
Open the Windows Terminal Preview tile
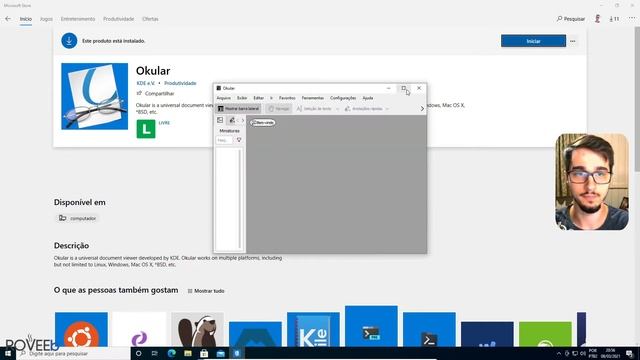371,326
